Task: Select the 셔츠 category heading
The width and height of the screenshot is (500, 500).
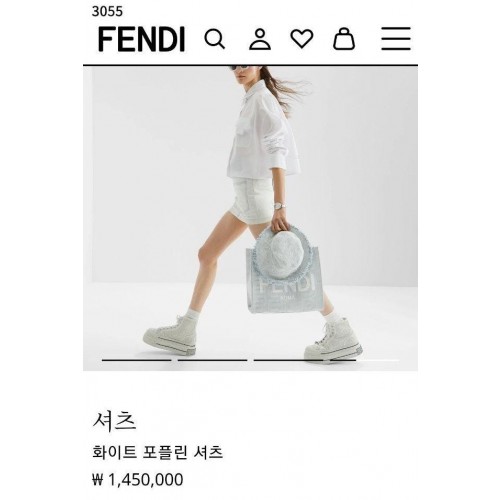Action: coord(114,421)
